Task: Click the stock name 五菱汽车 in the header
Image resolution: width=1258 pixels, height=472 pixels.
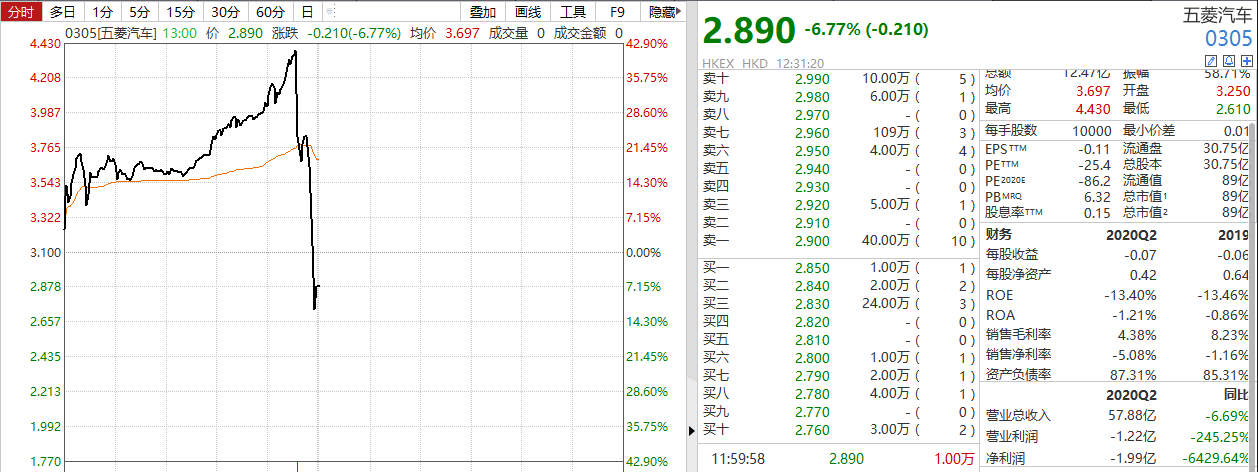Action: pyautogui.click(x=1218, y=15)
